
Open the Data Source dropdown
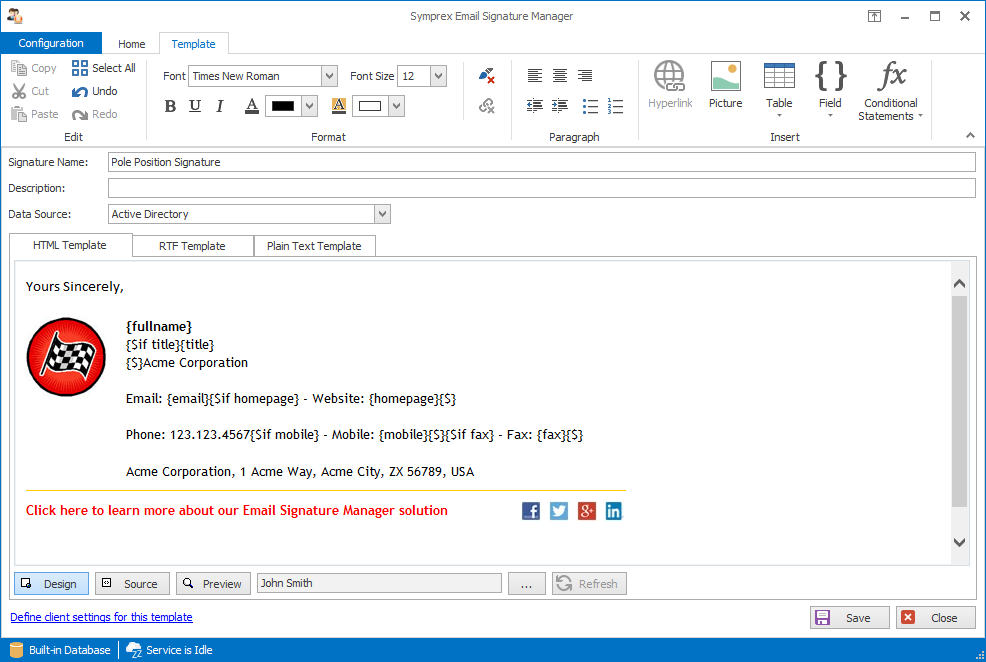[382, 214]
